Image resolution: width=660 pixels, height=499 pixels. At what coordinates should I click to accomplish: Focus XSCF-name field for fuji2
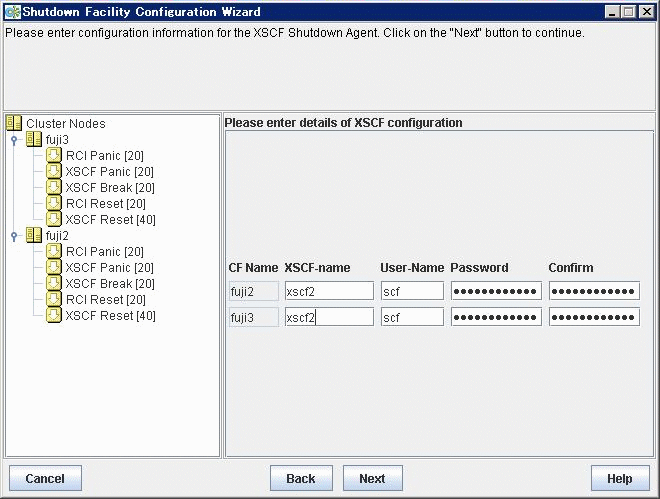tap(329, 291)
